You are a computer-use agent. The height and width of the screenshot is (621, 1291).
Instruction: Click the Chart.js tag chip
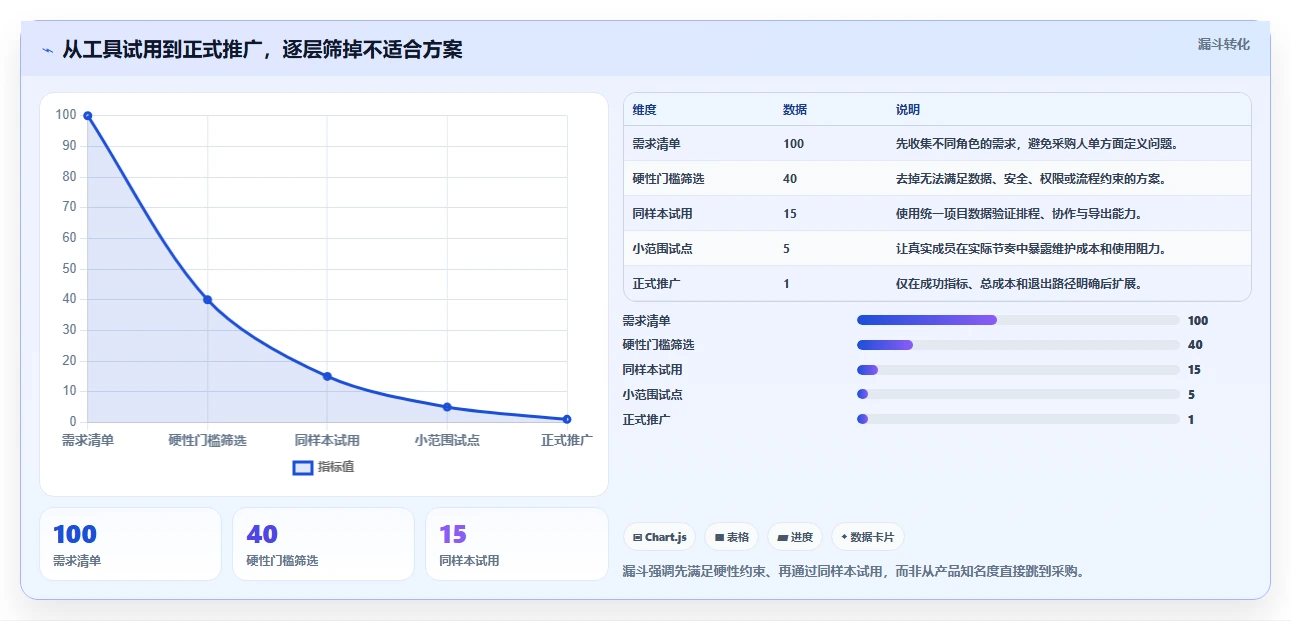tap(659, 537)
